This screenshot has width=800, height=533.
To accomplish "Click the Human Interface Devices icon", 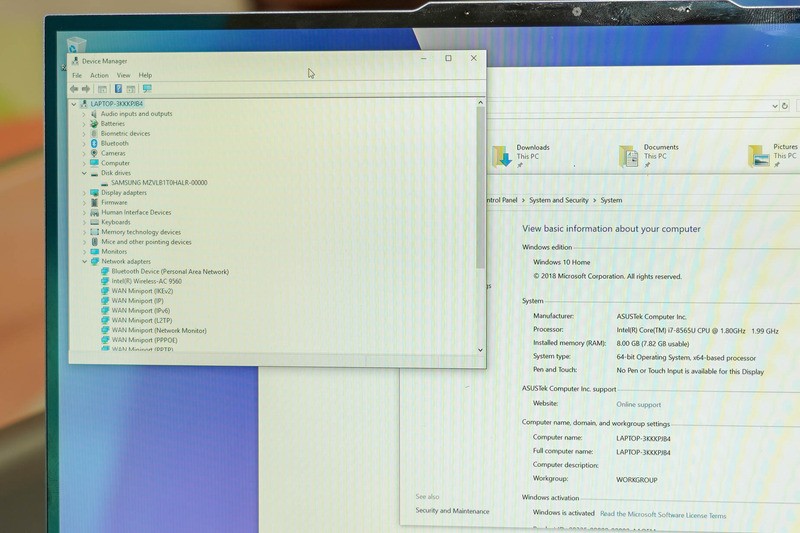I will pos(94,212).
